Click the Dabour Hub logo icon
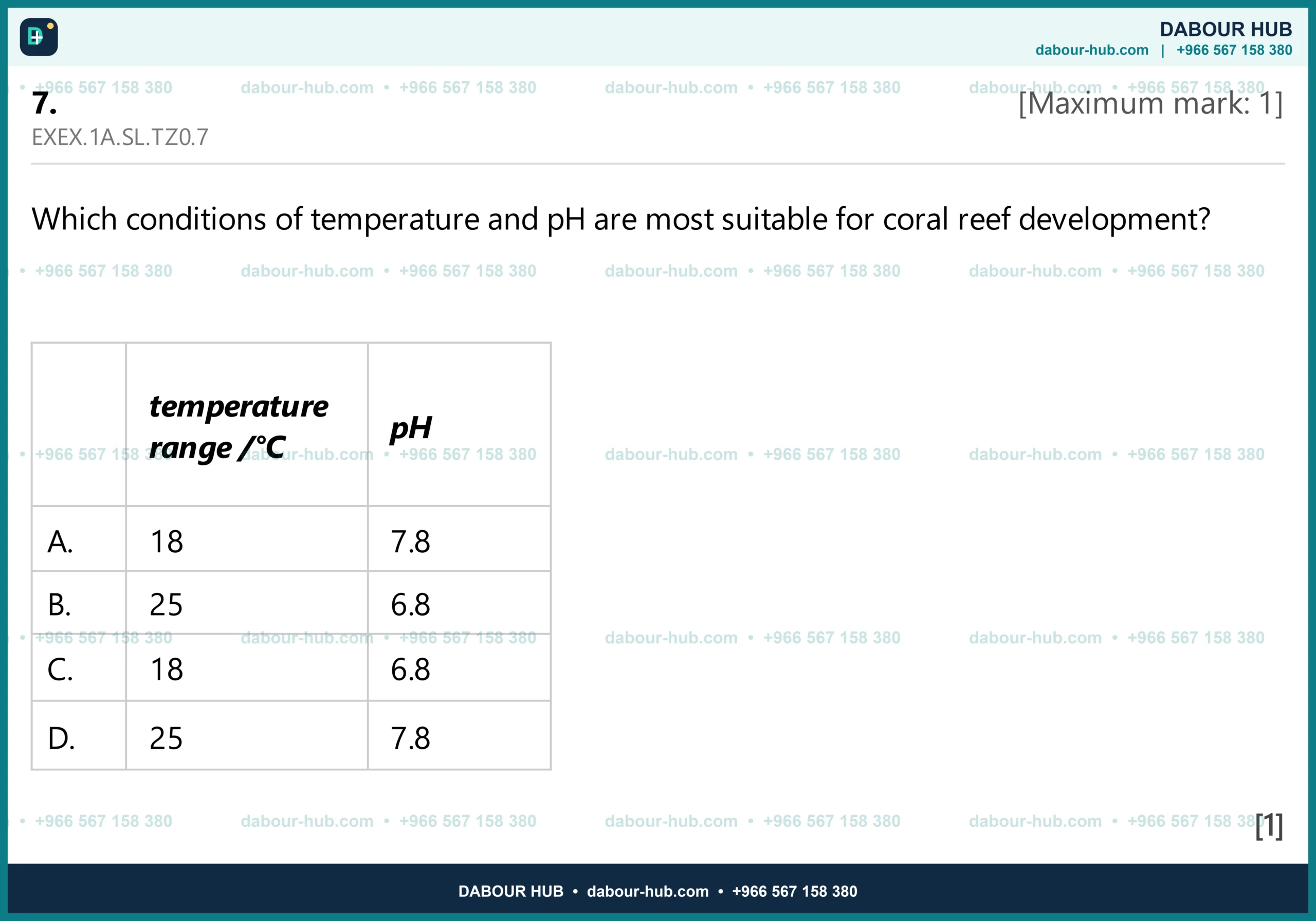The height and width of the screenshot is (921, 1316). coord(39,37)
